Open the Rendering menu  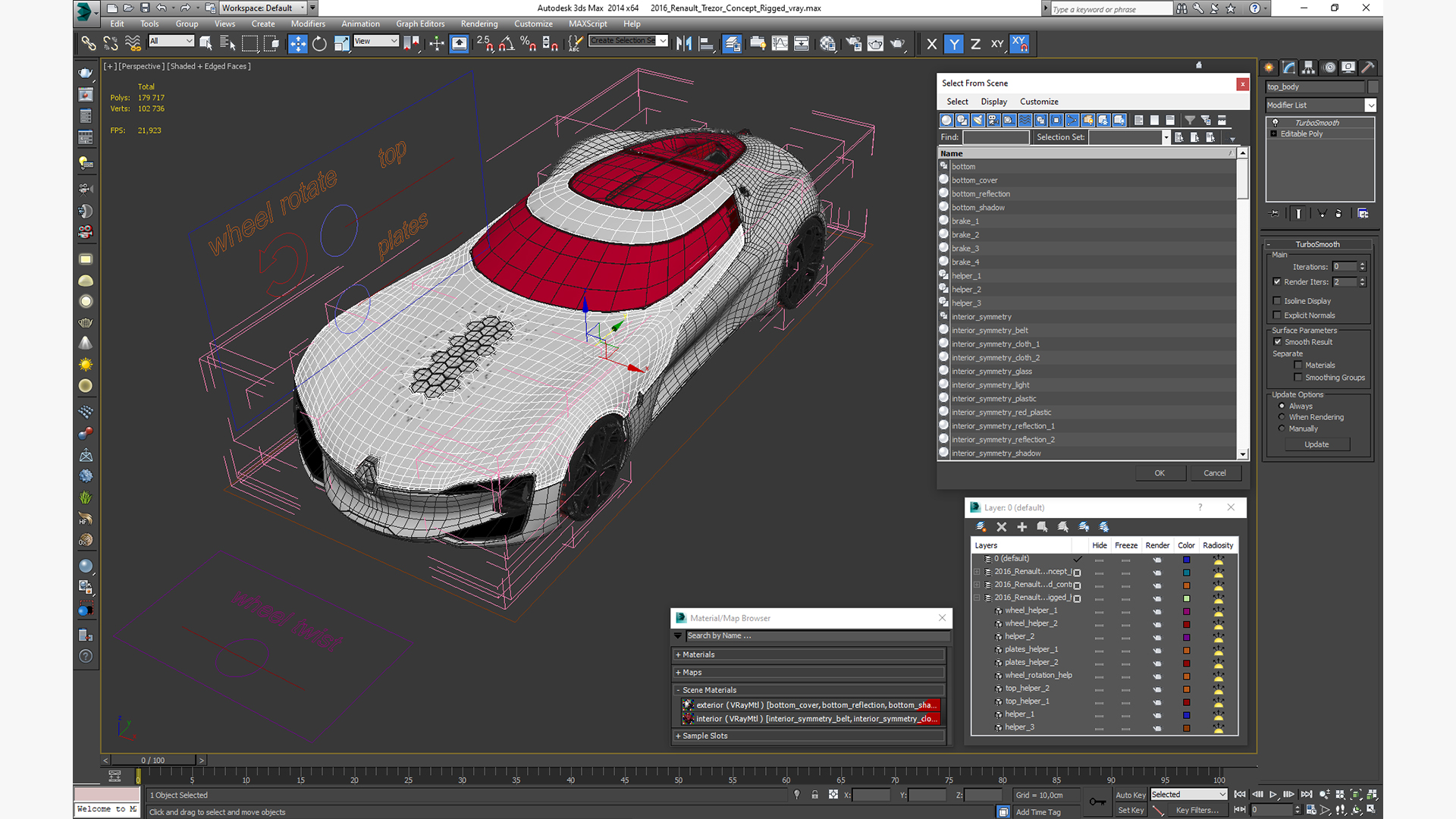[x=479, y=24]
